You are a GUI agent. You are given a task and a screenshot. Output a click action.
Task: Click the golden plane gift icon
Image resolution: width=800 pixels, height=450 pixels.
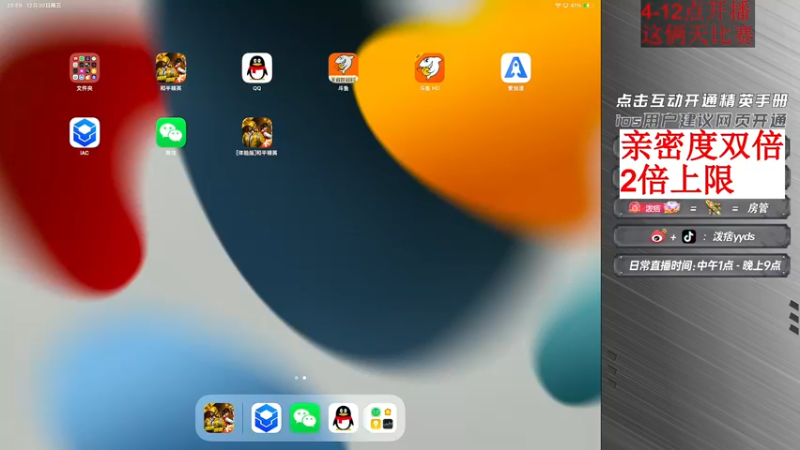coord(713,208)
